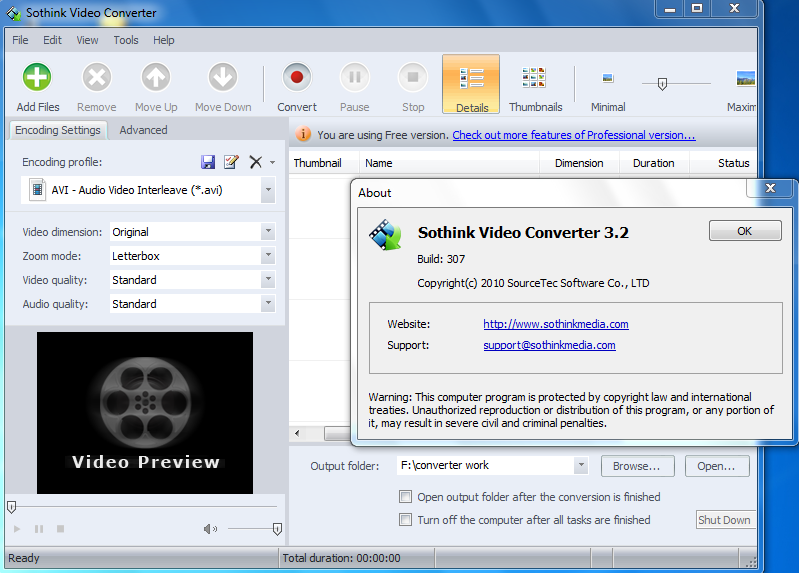Start conversion with the Convert icon

pos(297,77)
